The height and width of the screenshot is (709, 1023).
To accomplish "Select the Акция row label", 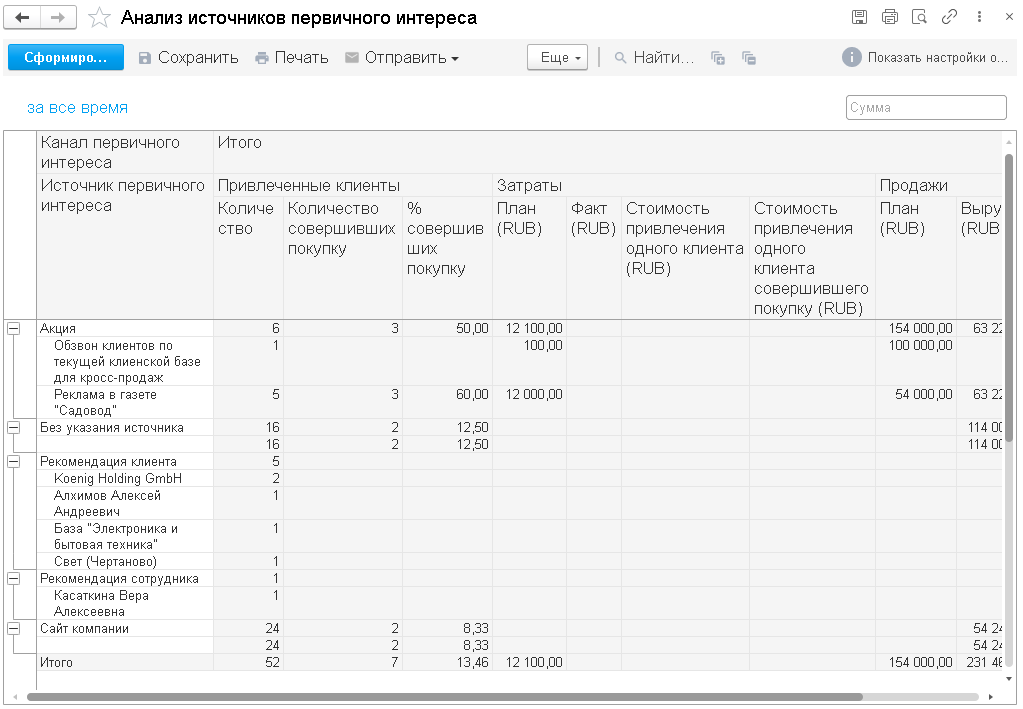I will (58, 329).
